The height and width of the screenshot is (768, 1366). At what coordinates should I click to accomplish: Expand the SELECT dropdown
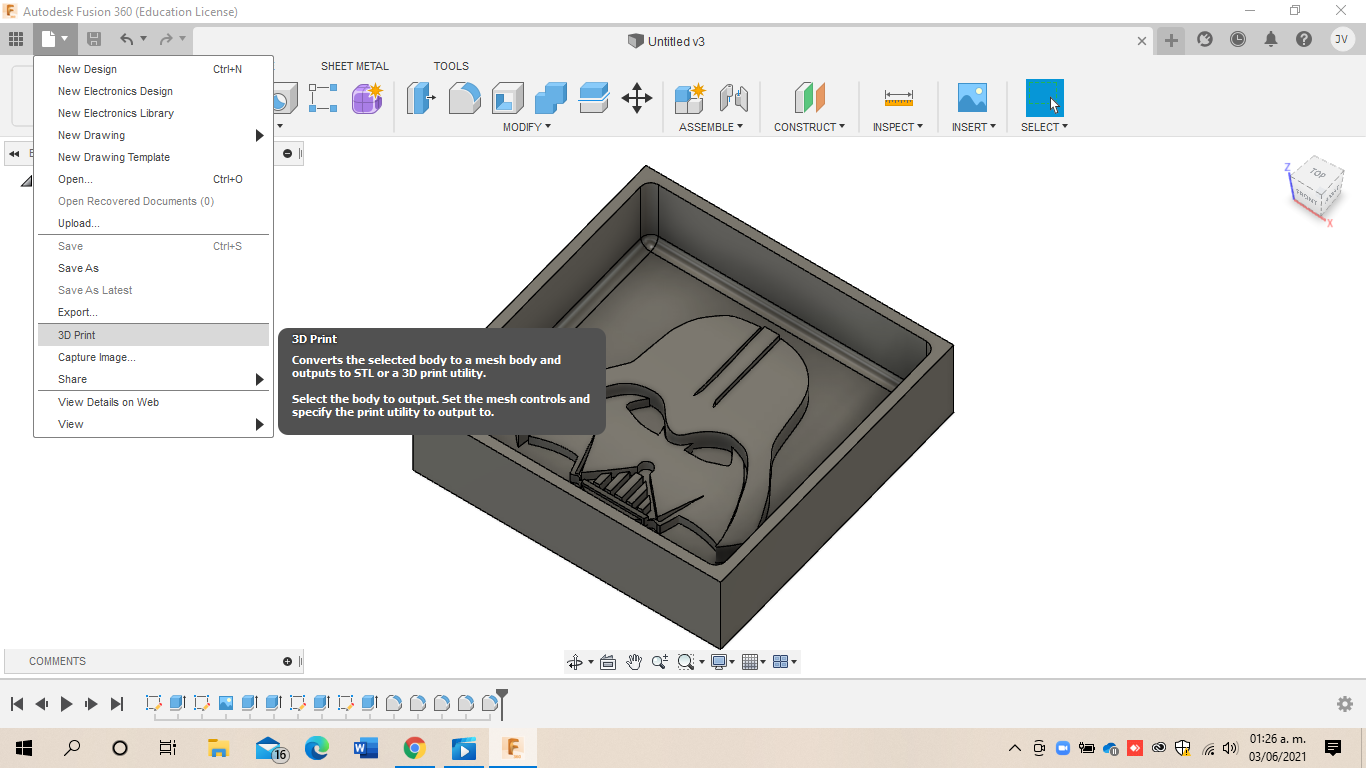(x=1045, y=127)
